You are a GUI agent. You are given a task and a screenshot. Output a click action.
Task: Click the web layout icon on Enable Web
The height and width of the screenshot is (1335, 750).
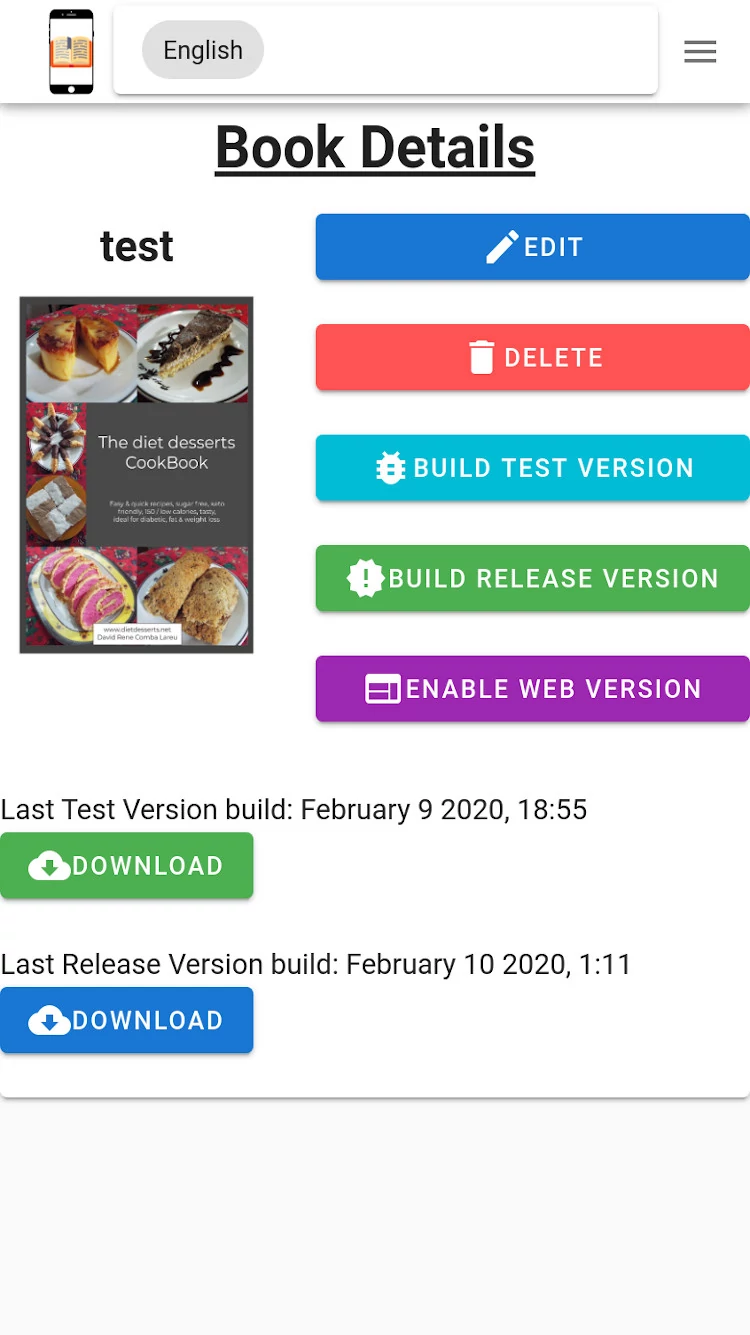pos(383,689)
